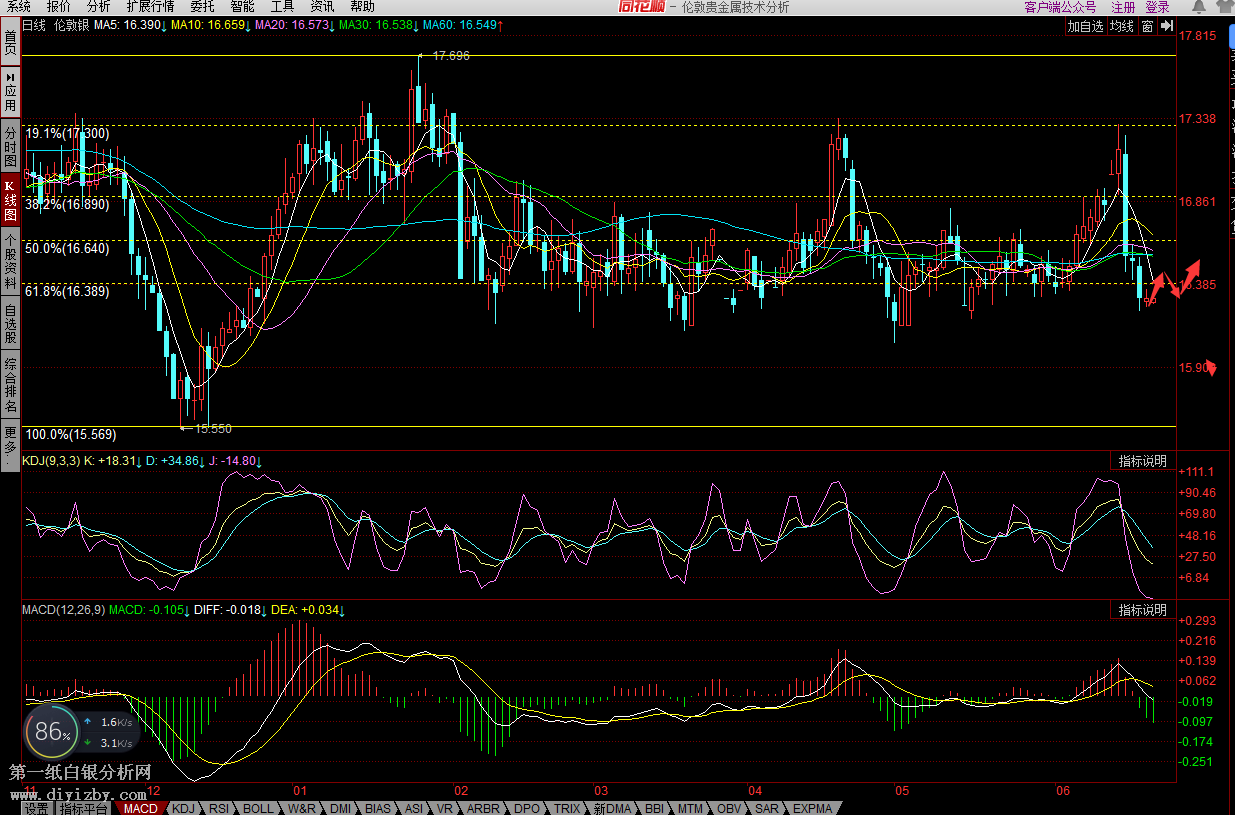Expand the 更多 sidebar section
1235x815 pixels.
10,439
